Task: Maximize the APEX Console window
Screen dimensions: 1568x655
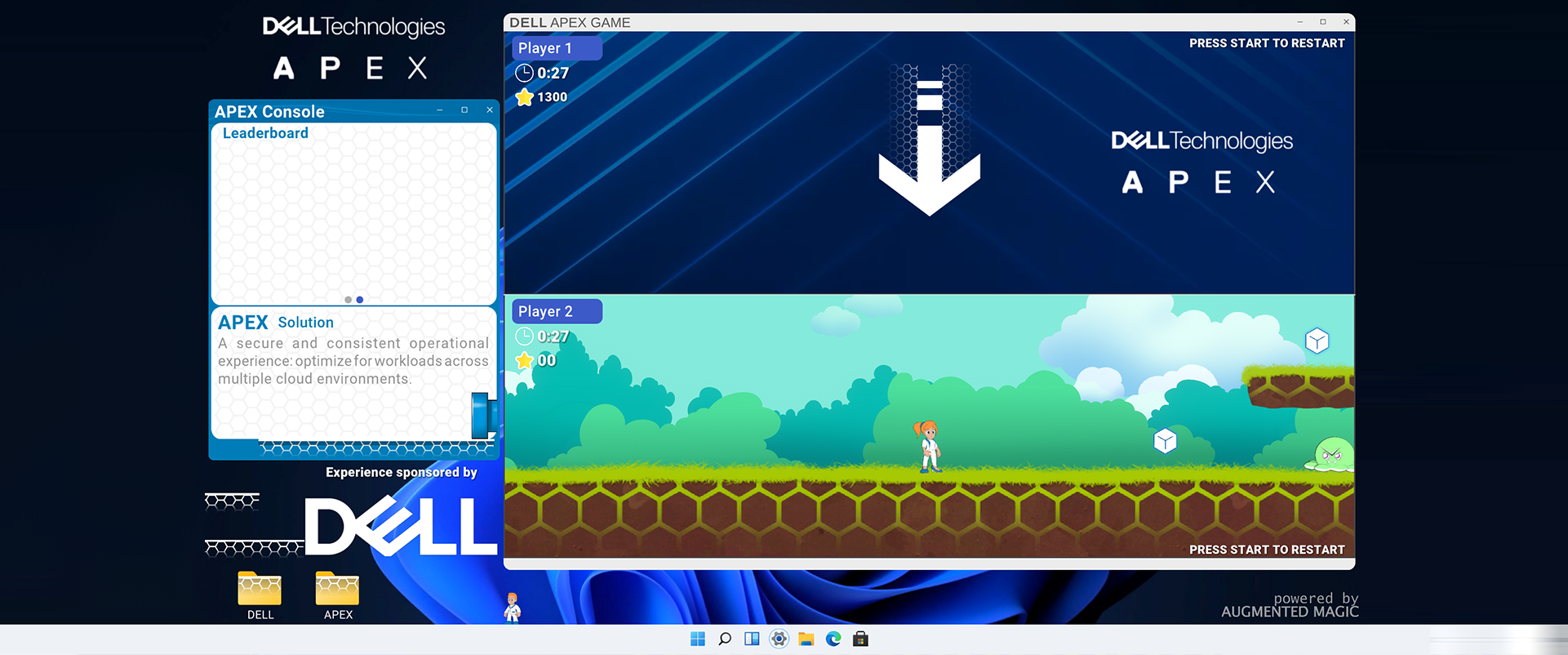Action: point(464,109)
